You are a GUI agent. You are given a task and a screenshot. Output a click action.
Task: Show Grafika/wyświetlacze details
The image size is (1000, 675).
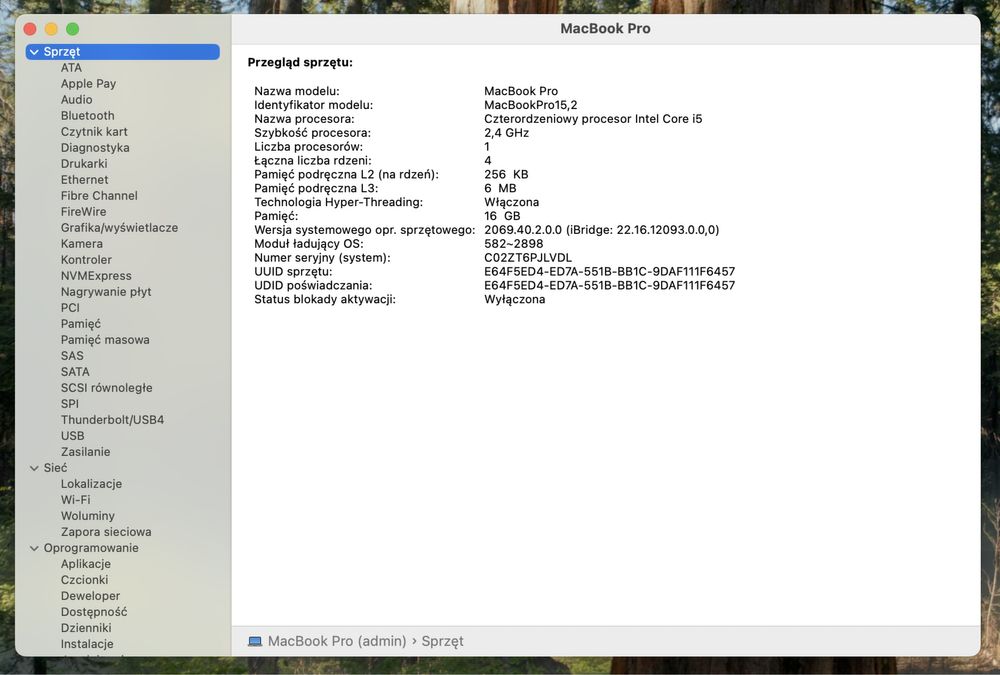(119, 228)
